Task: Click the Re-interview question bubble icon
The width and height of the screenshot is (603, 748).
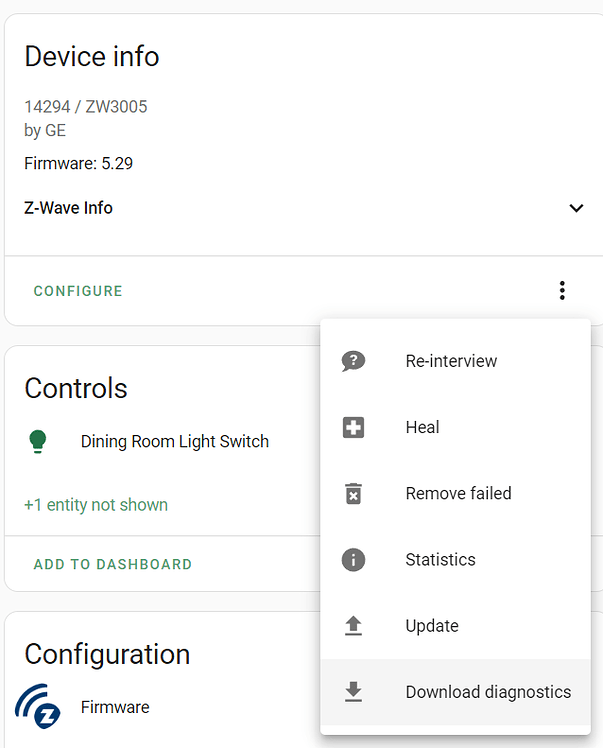Action: tap(353, 361)
